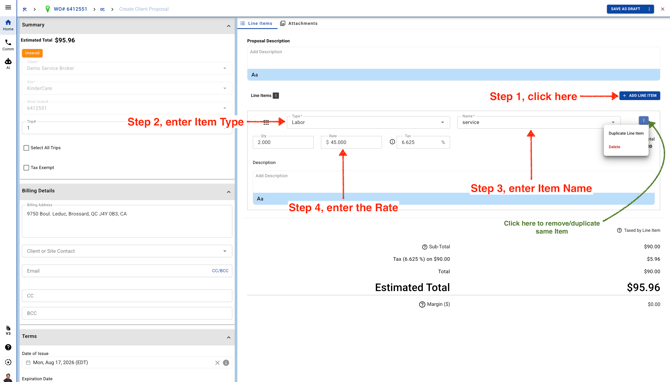This screenshot has height=382, width=670.
Task: Open the Type dropdown showing Labor
Action: point(368,122)
